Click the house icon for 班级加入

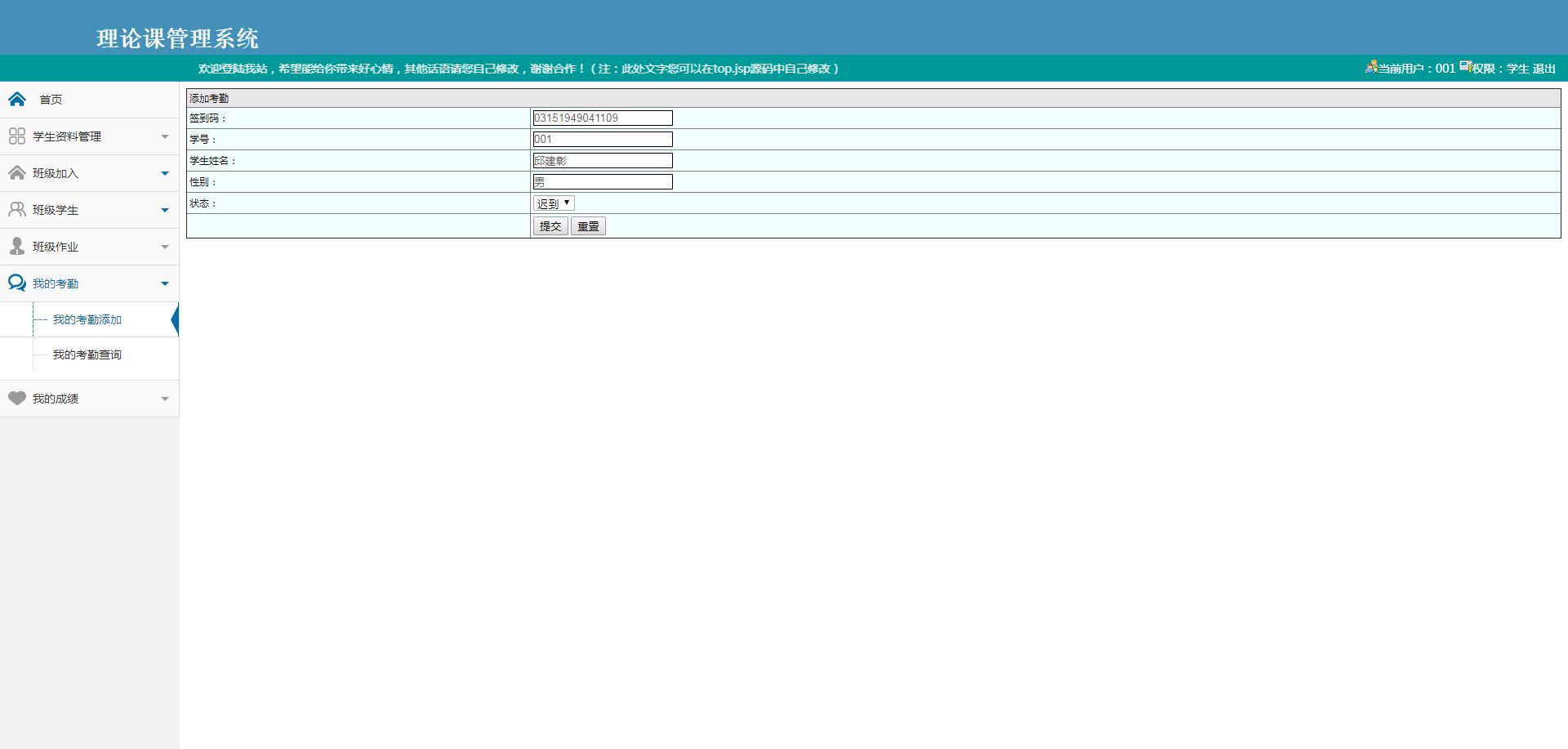(x=17, y=173)
